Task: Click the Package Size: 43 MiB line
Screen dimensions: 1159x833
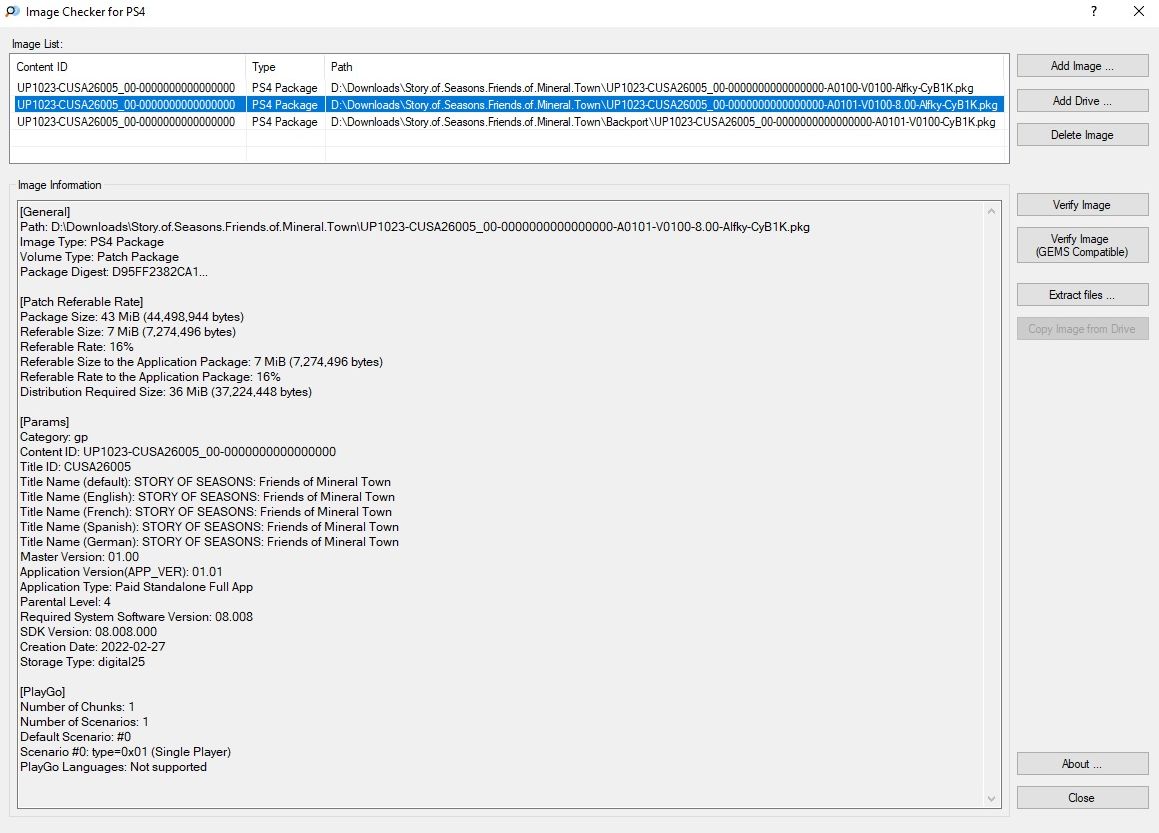Action: 132,316
